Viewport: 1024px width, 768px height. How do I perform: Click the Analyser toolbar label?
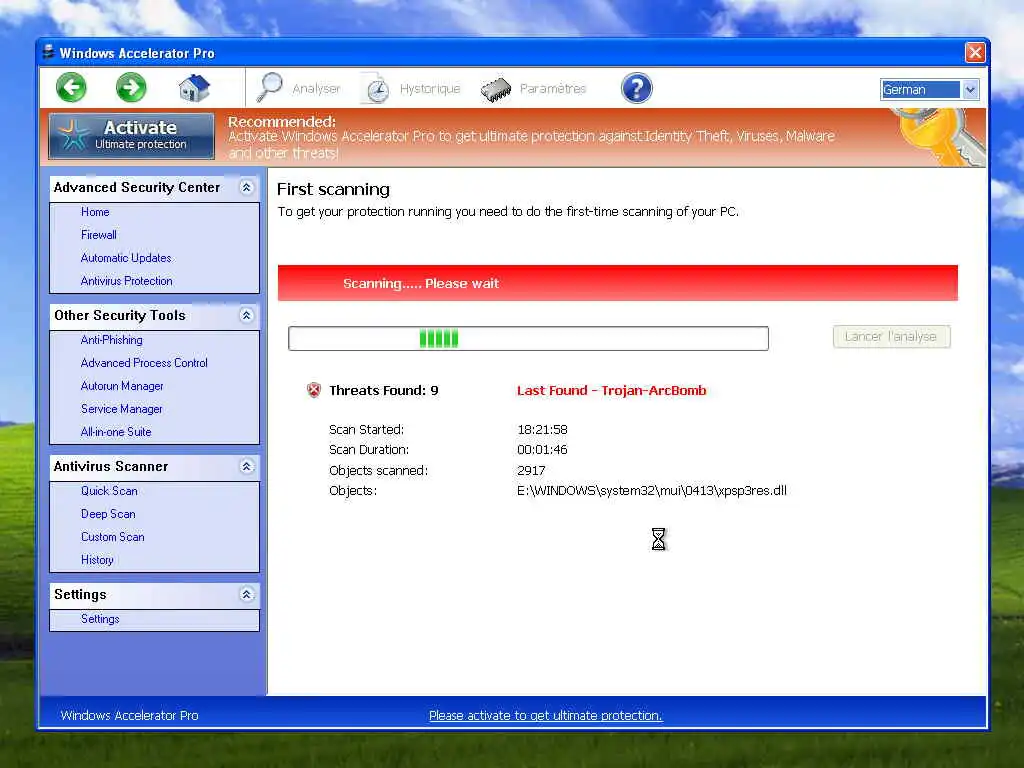316,89
